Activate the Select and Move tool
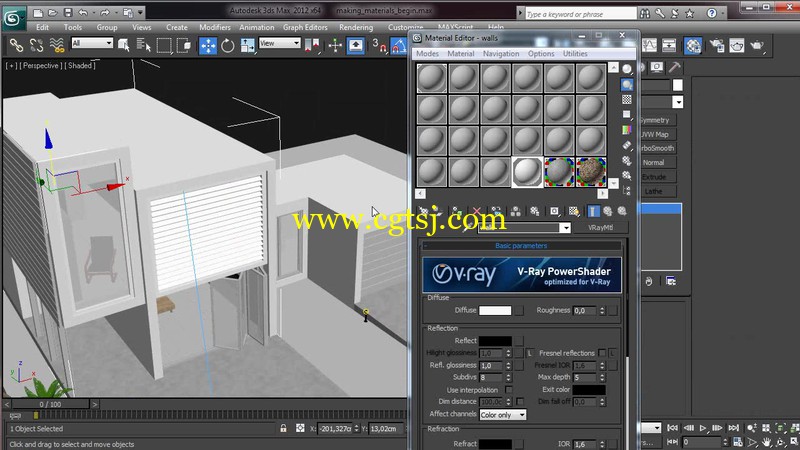 click(x=208, y=45)
